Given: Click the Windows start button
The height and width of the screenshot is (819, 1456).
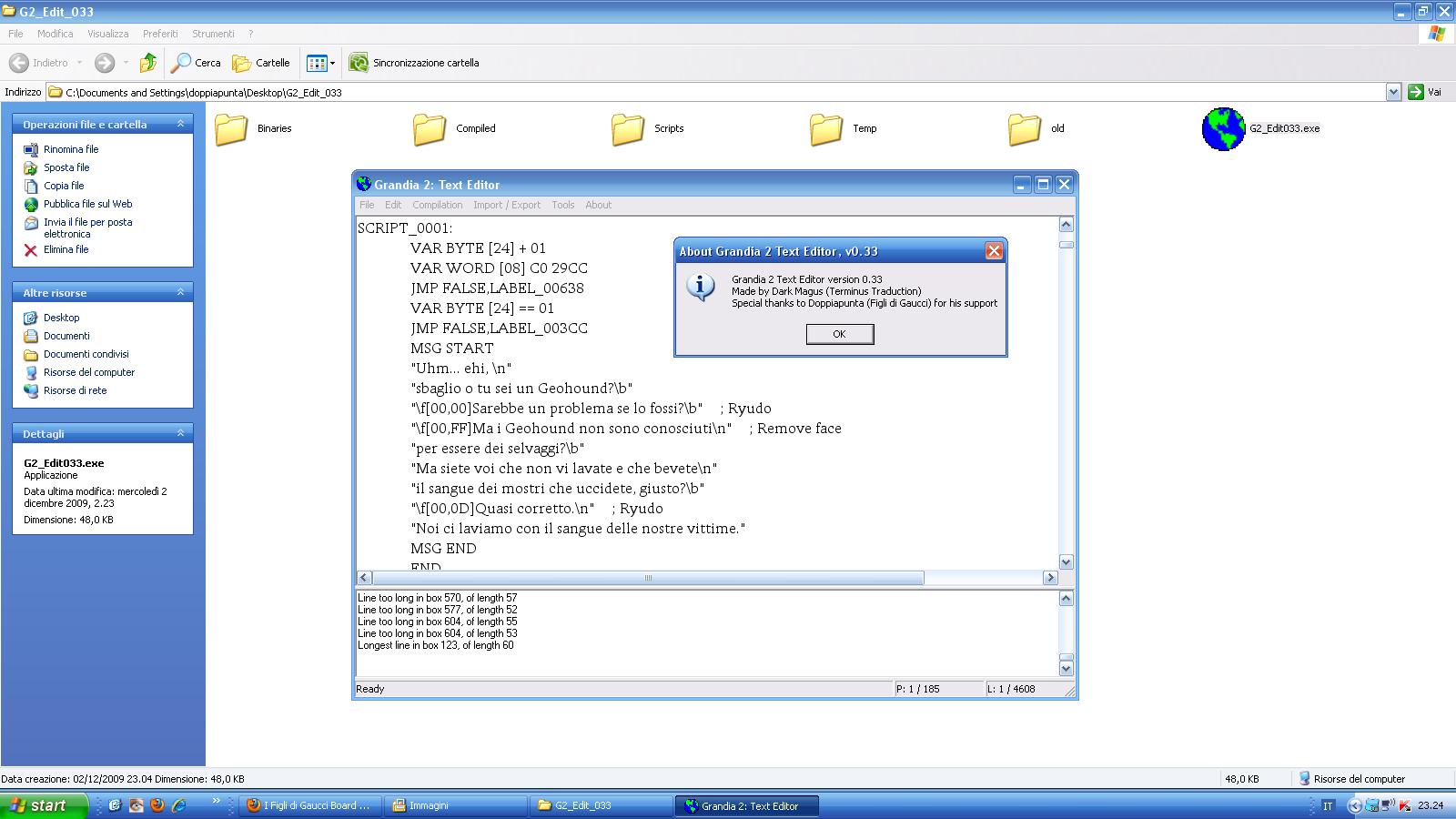Looking at the screenshot, I should 44,805.
